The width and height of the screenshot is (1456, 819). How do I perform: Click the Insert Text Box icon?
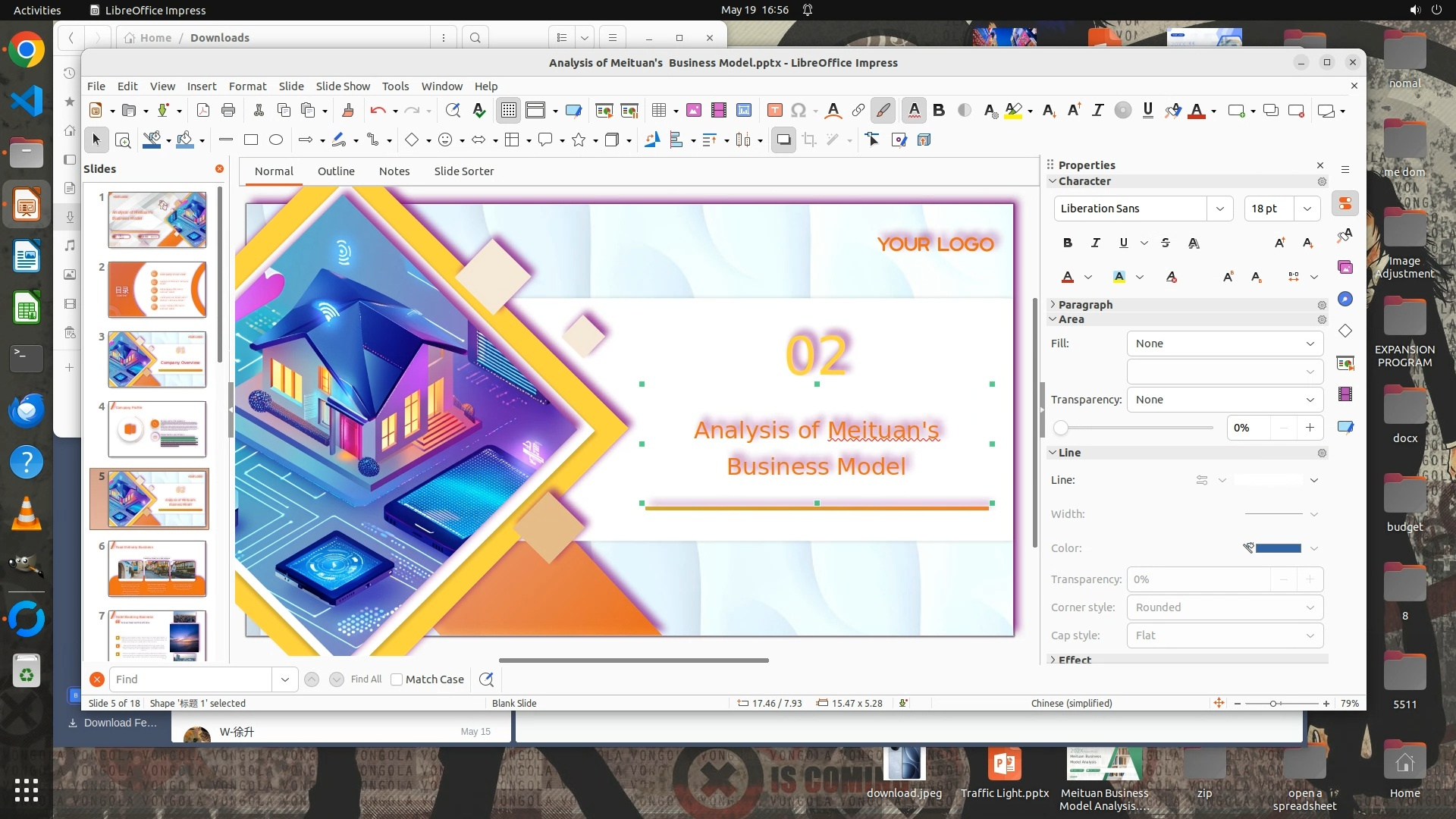click(774, 111)
